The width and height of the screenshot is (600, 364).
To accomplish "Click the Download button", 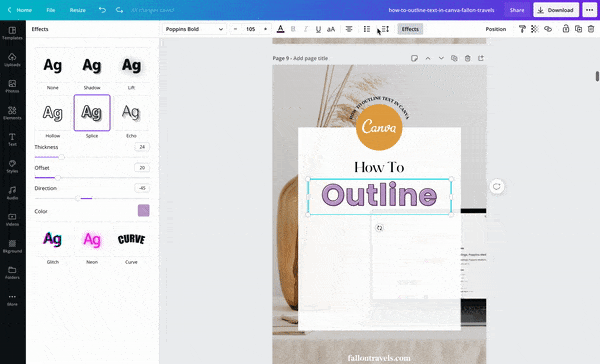I will (x=556, y=10).
